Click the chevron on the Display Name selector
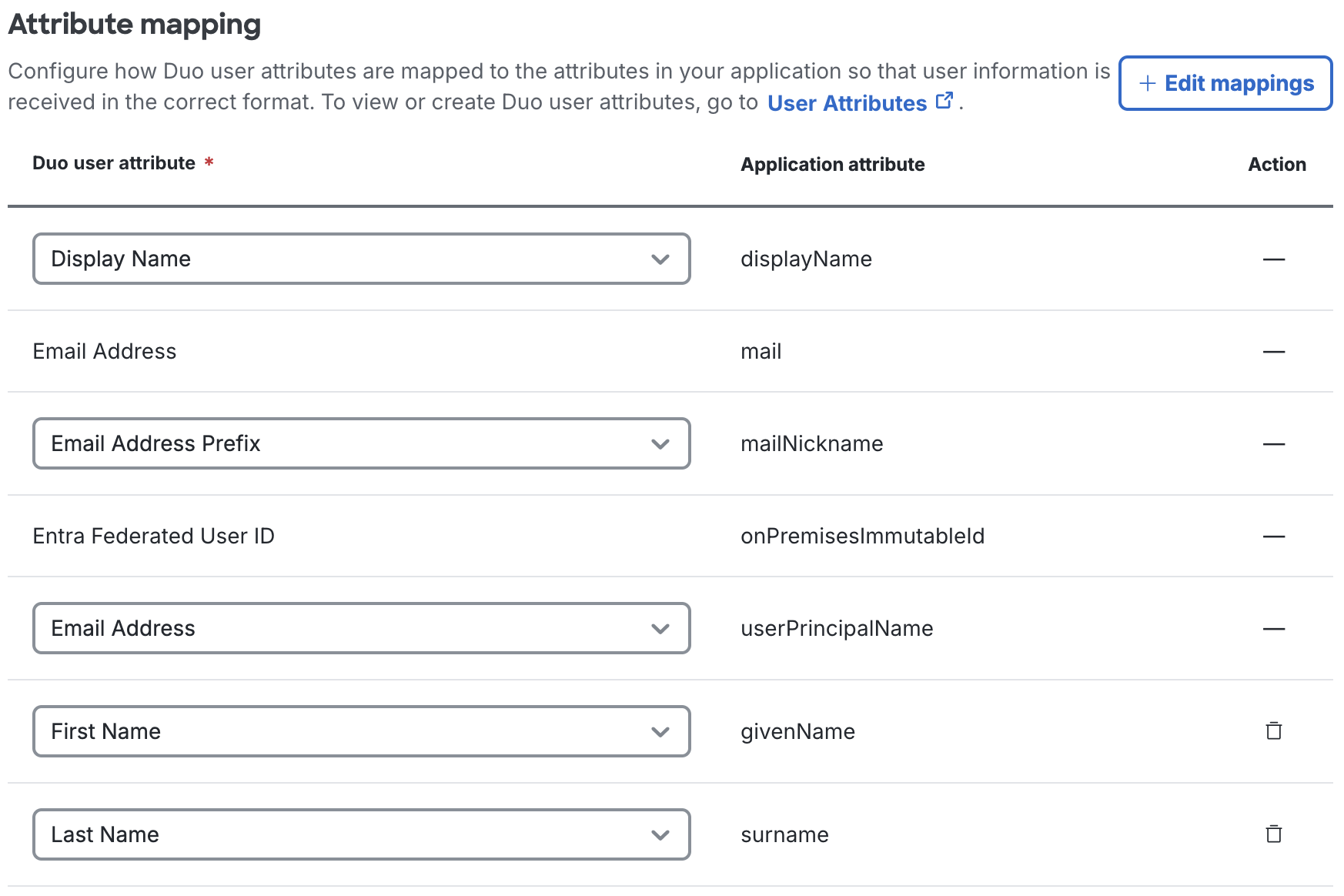Image resolution: width=1344 pixels, height=896 pixels. [x=660, y=259]
